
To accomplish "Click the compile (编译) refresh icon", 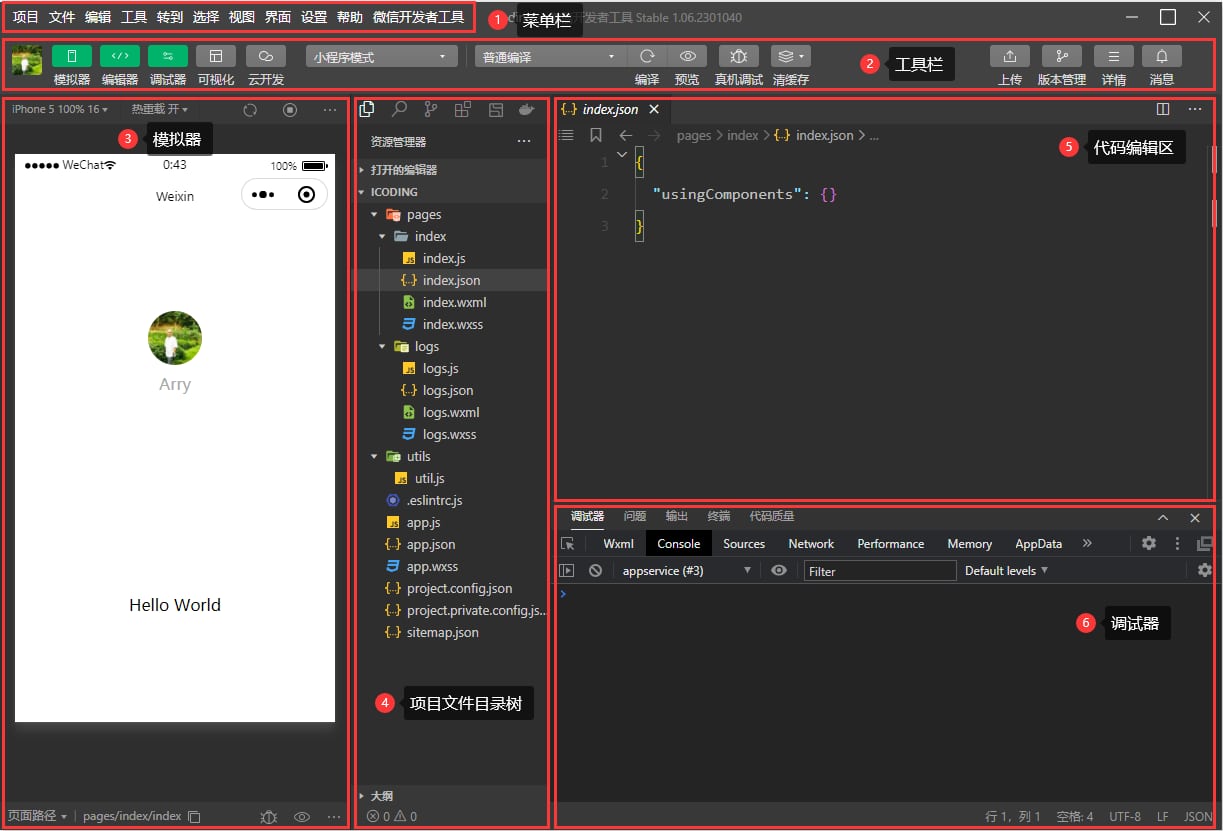I will [647, 57].
